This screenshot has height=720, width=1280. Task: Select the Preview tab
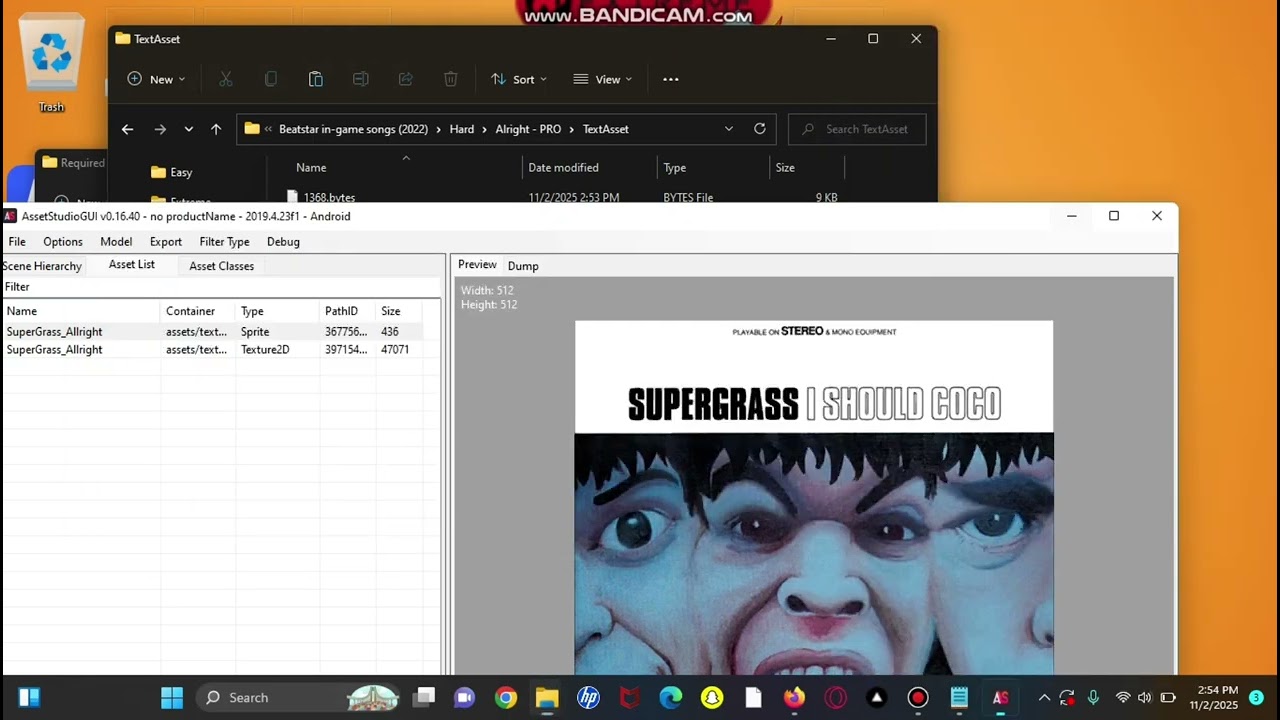pos(477,265)
